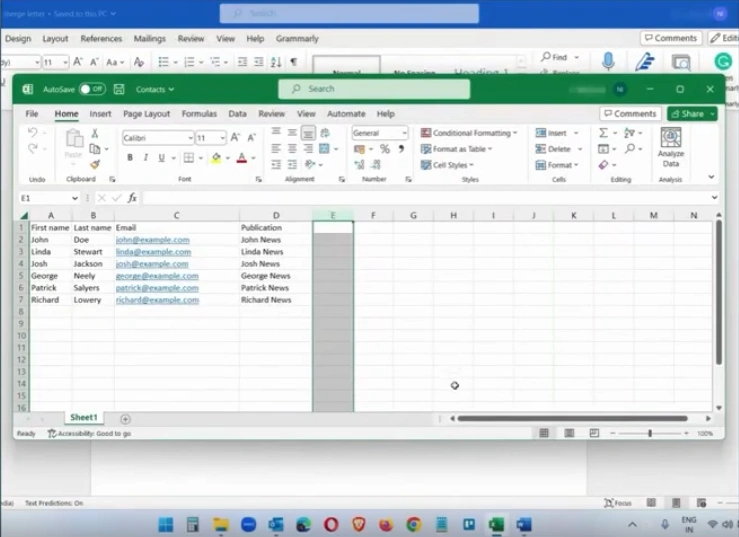This screenshot has width=739, height=537.
Task: Open Cell Styles menu
Action: tap(447, 165)
